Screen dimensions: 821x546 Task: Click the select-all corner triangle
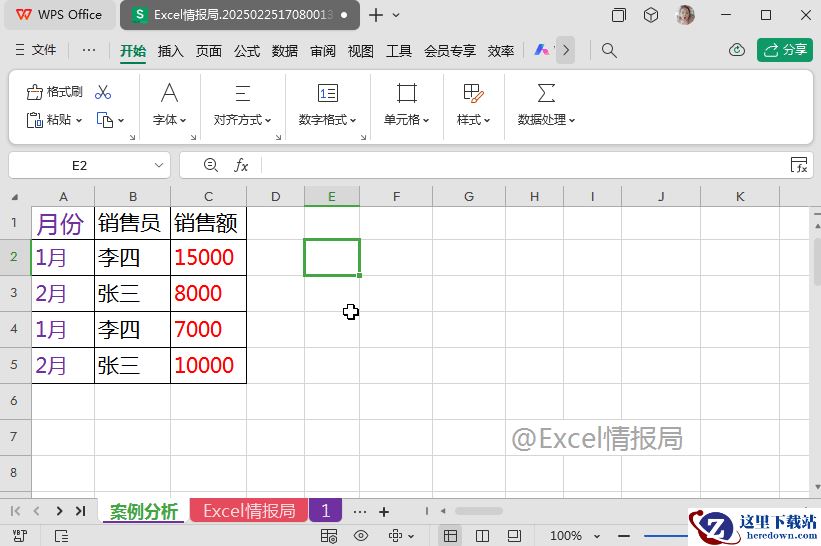[15, 197]
